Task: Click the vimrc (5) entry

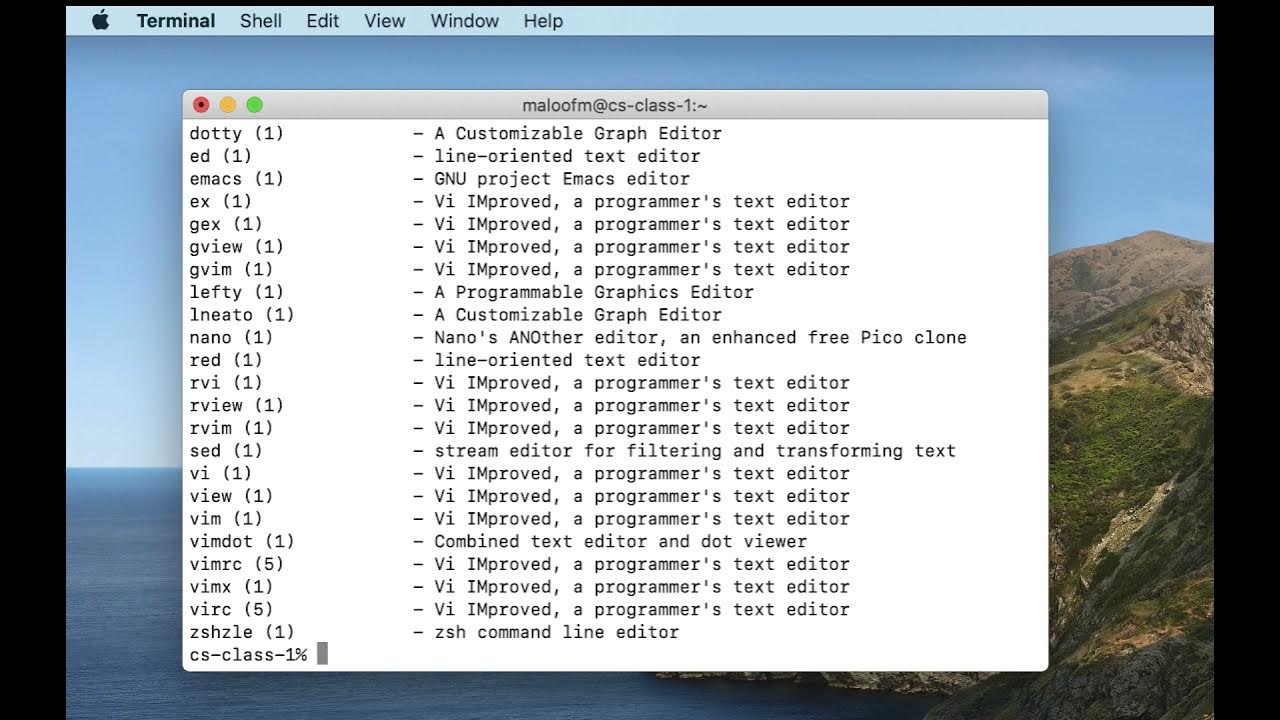Action: [237, 564]
